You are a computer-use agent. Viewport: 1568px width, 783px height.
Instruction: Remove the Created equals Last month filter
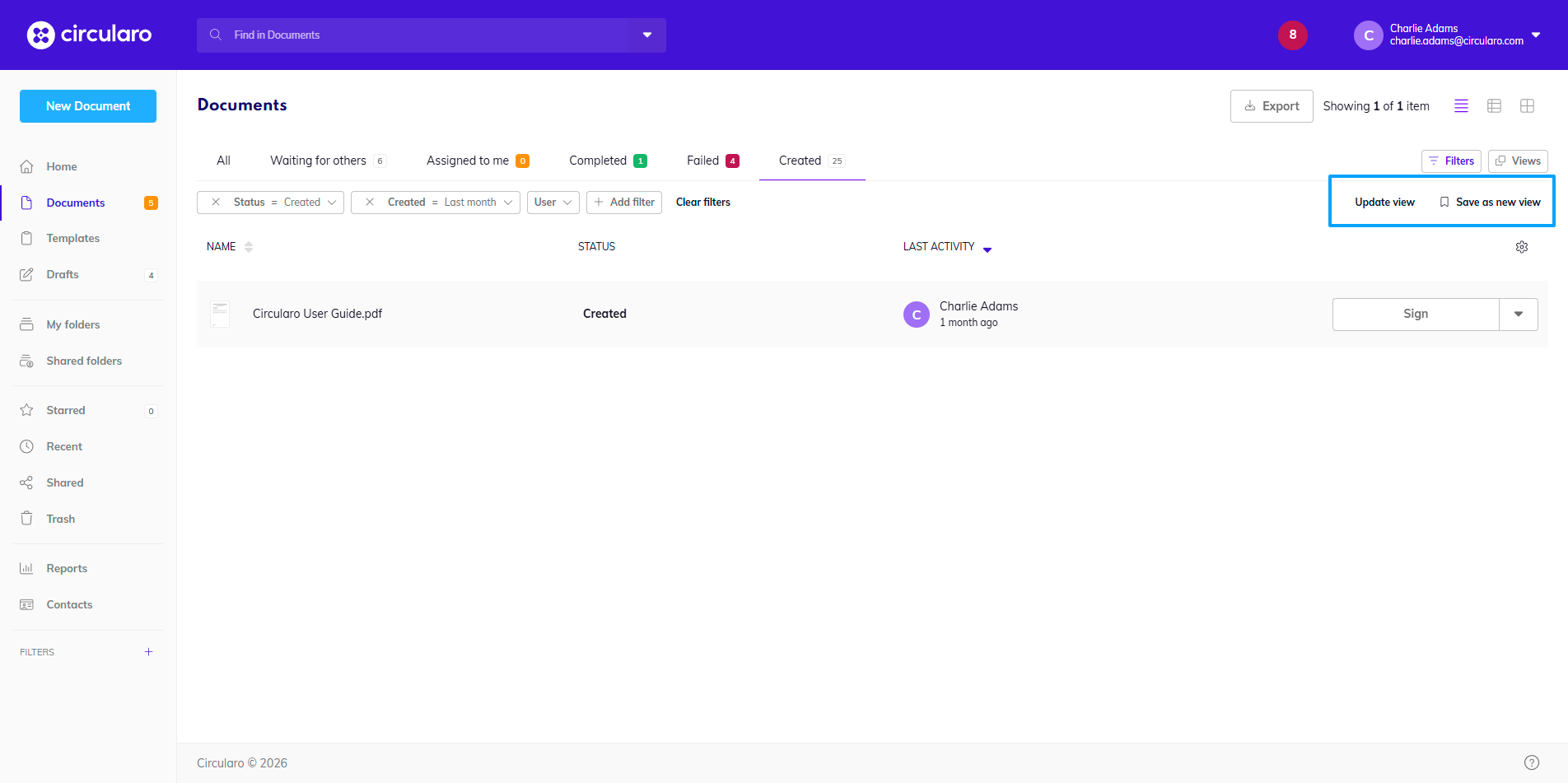[x=370, y=203]
